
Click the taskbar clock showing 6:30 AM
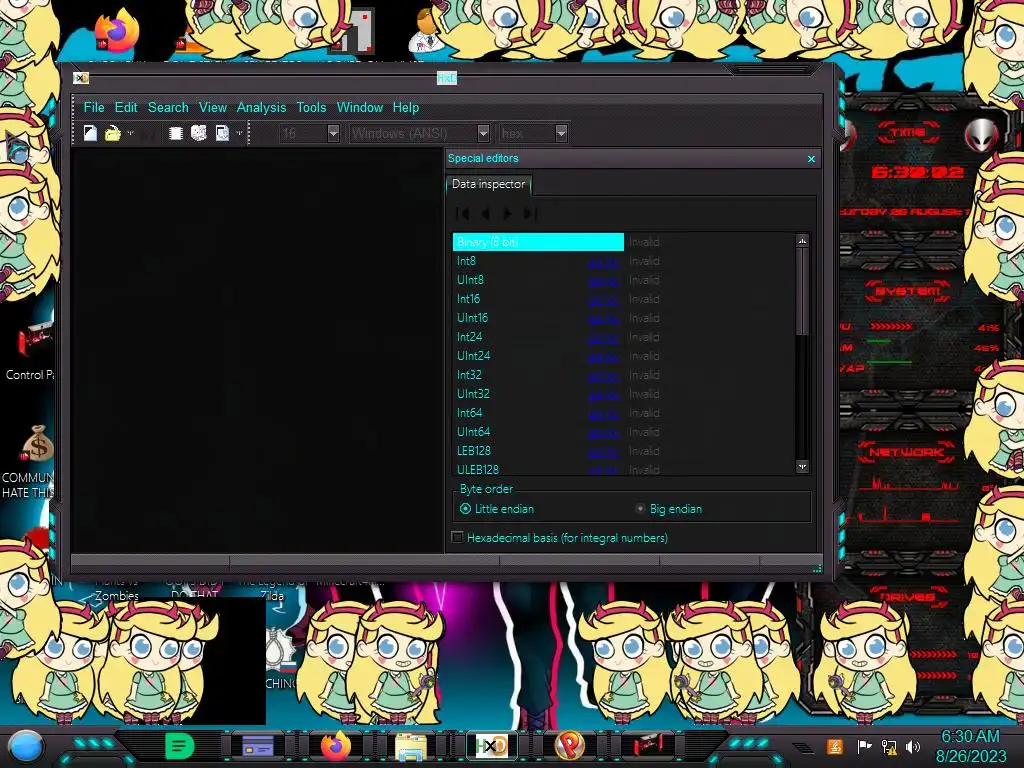[970, 746]
